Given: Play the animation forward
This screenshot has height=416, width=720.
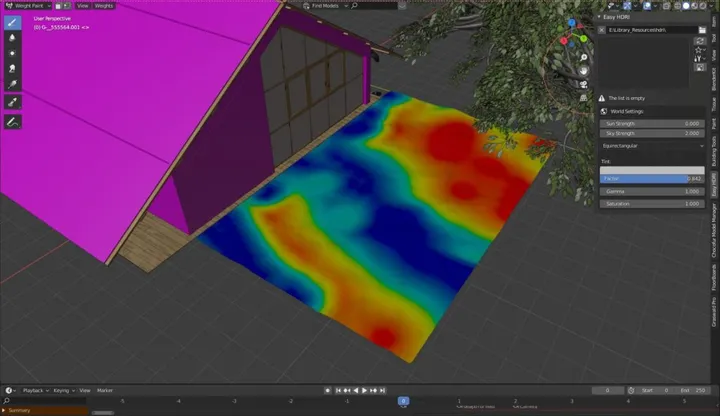Looking at the screenshot, I should click(x=364, y=390).
